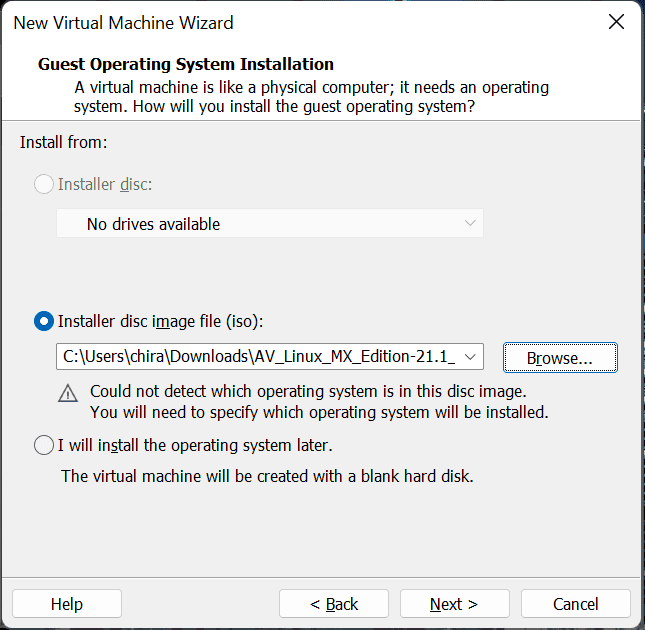
Task: Choose I will install the operating system later
Action: tap(44, 445)
